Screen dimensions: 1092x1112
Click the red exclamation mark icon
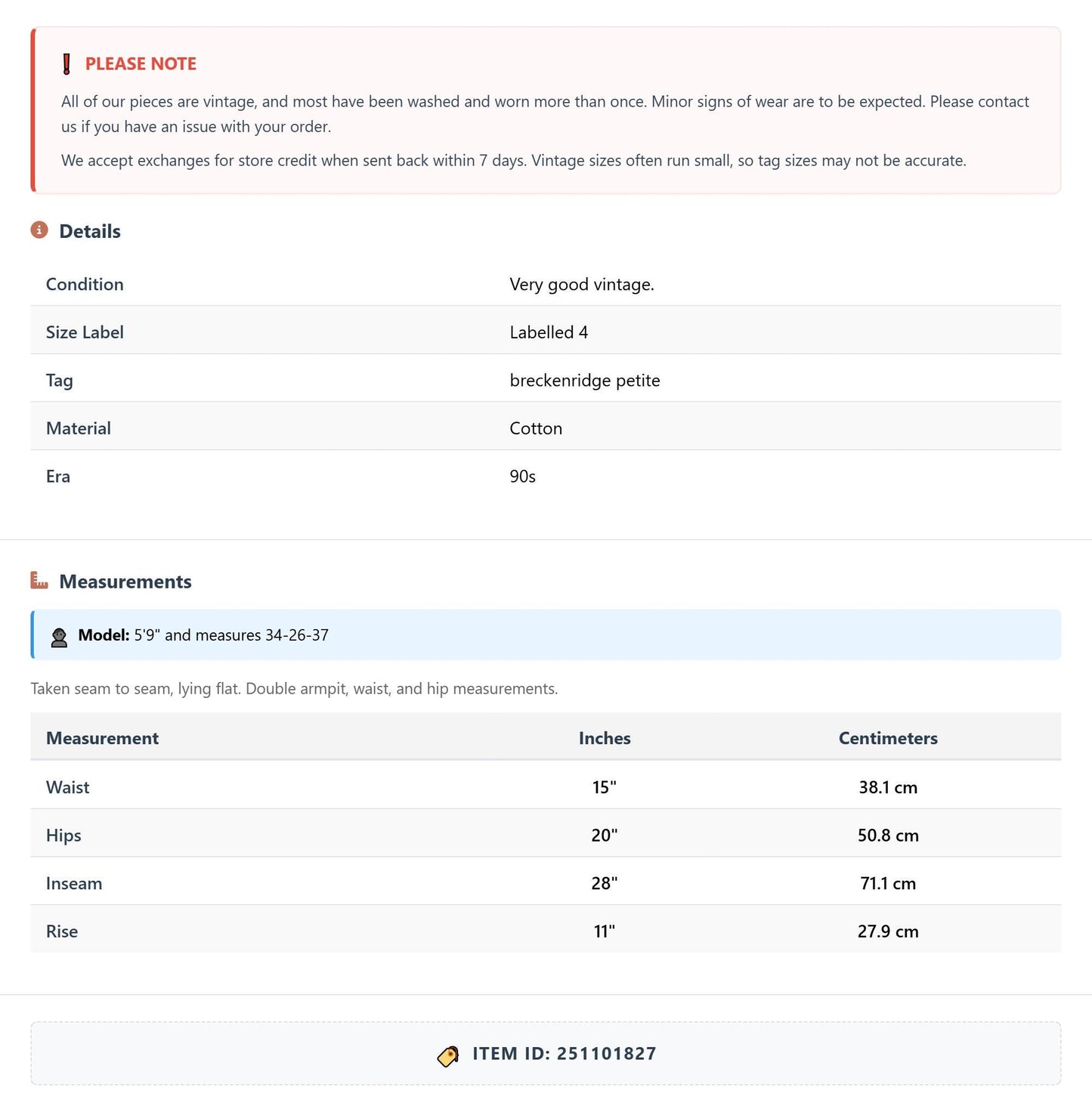[x=67, y=64]
